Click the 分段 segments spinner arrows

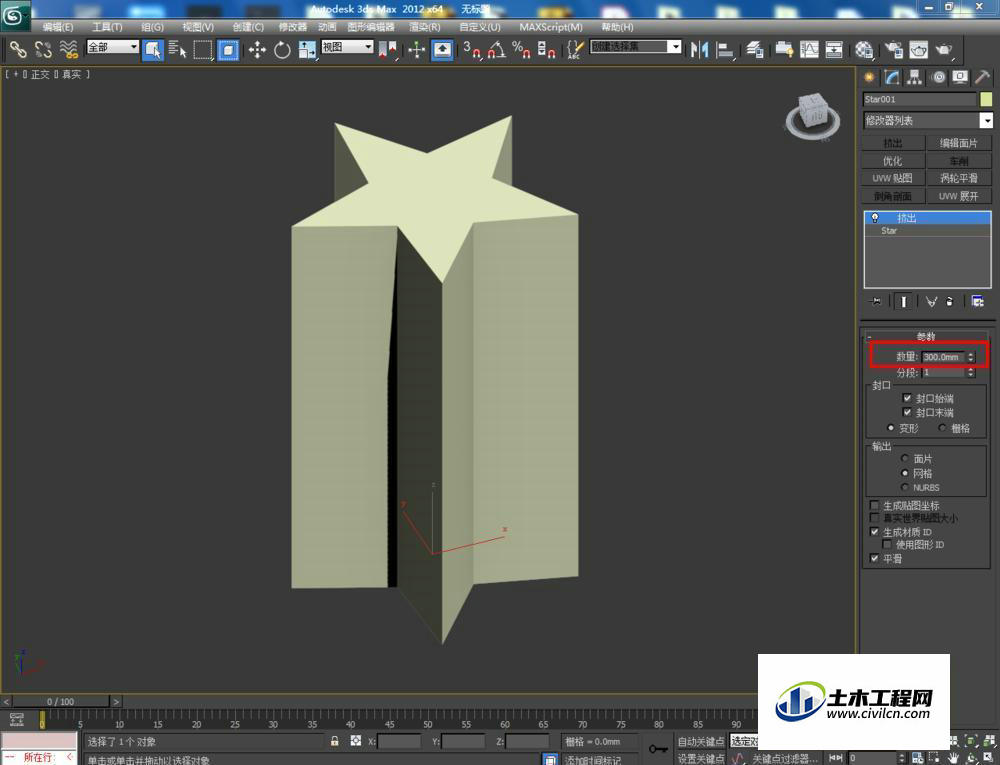971,372
